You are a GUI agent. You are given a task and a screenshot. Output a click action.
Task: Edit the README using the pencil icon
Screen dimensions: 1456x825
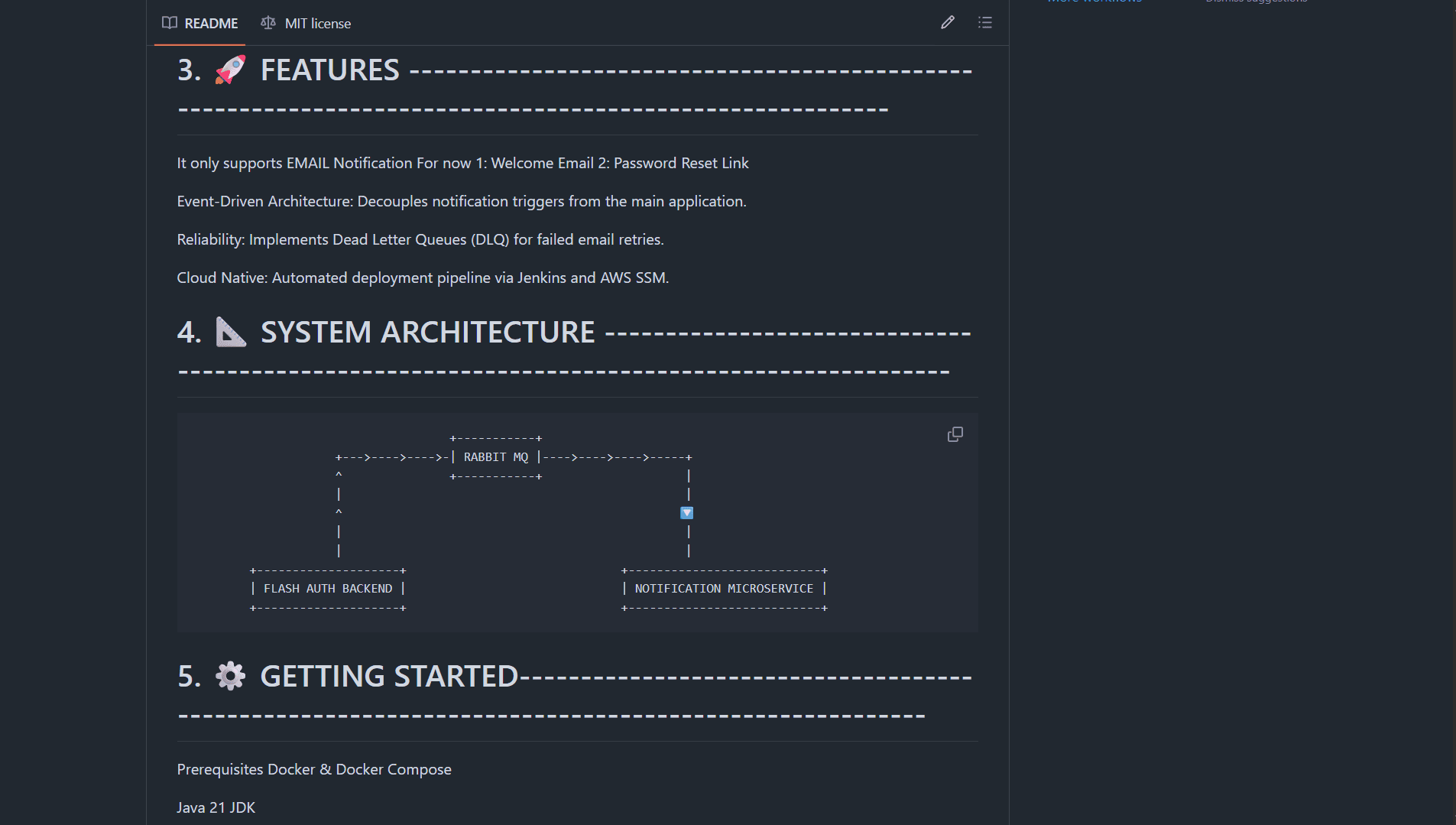tap(948, 23)
